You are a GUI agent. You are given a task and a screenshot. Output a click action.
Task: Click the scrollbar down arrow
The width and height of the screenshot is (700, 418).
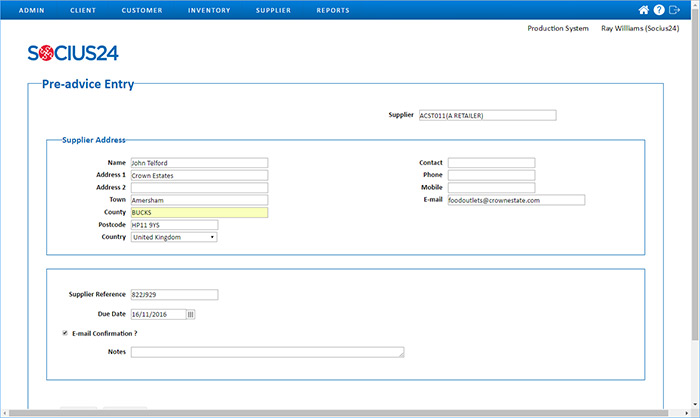pos(695,405)
